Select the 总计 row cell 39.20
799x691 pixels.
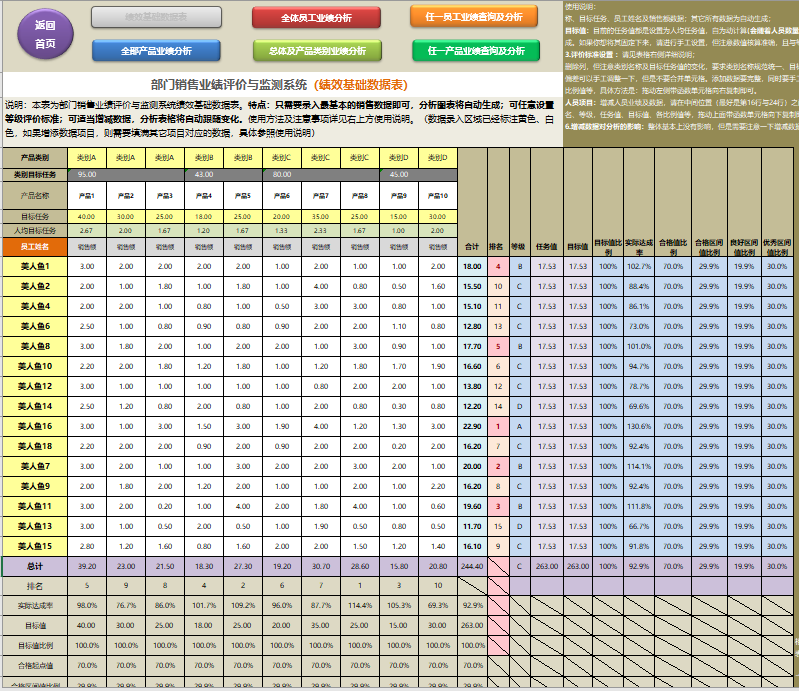(87, 566)
